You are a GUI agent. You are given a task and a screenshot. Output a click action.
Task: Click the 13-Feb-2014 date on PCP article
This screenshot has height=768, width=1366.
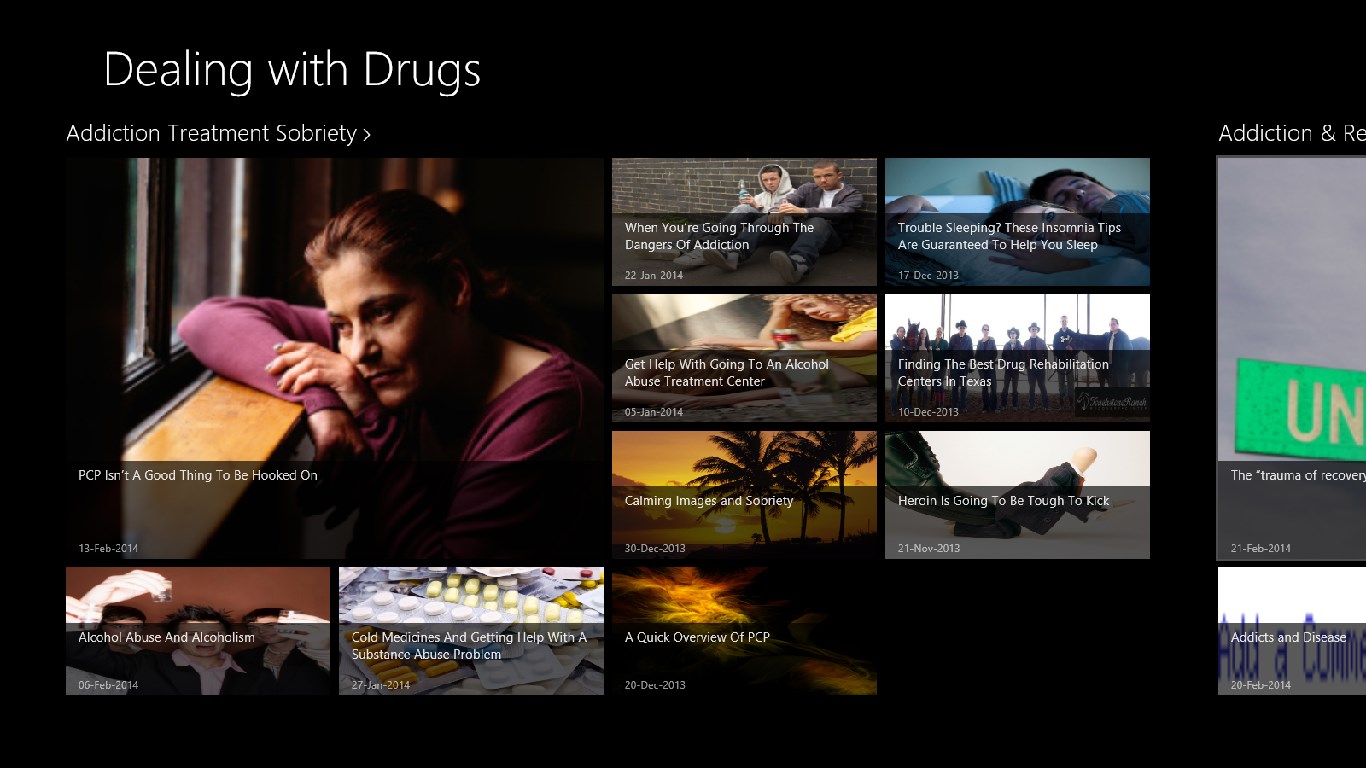(x=108, y=548)
